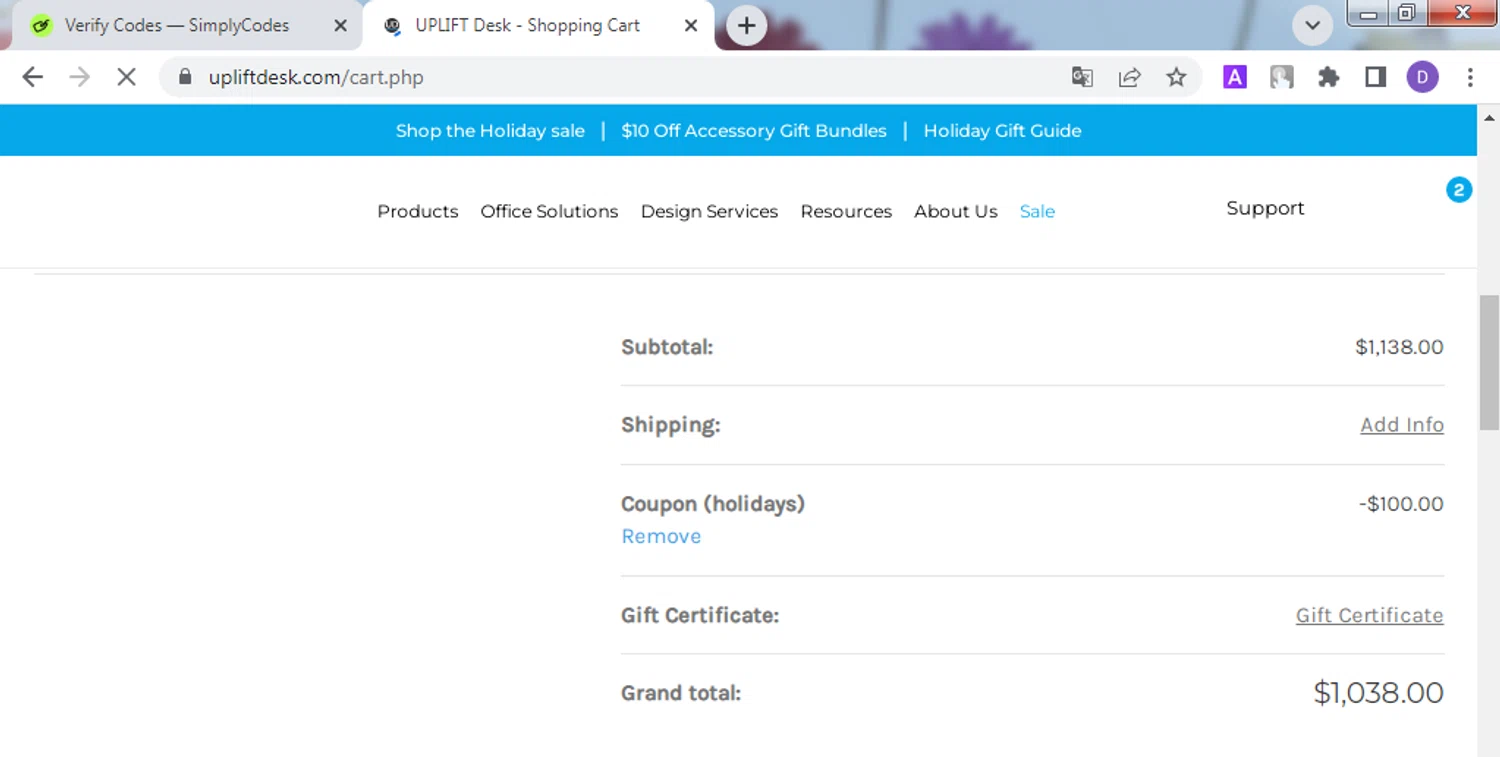Minimize the browser window

(1369, 13)
